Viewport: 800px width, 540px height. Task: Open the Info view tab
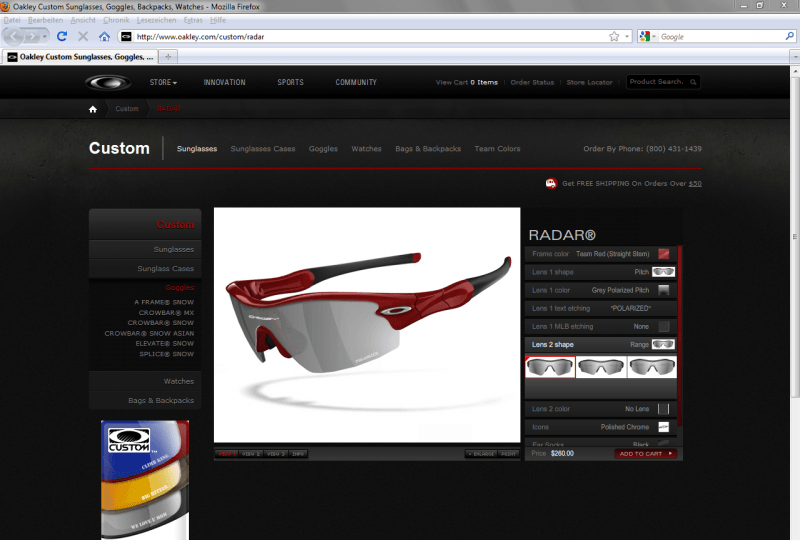pyautogui.click(x=299, y=454)
